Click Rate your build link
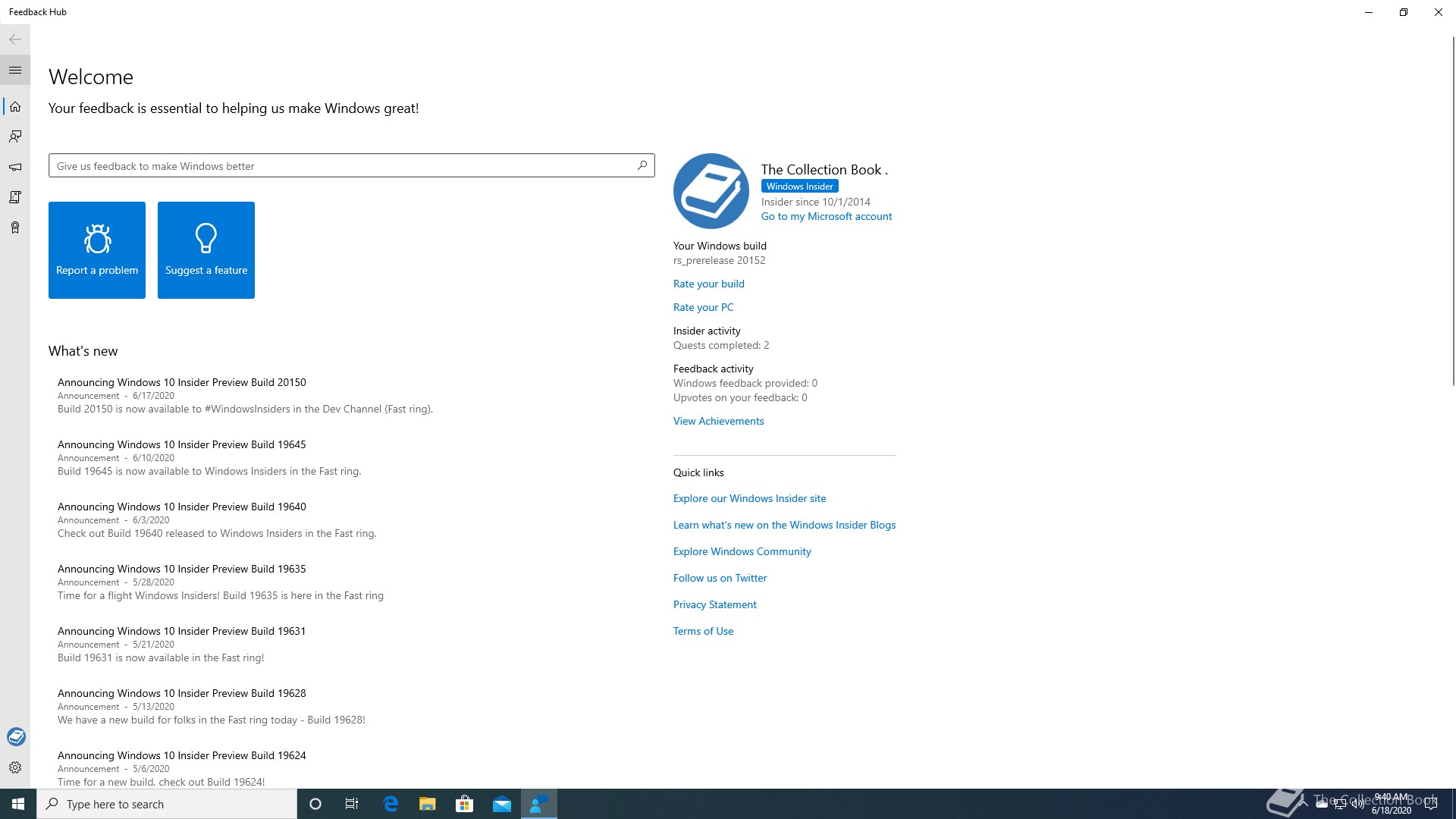This screenshot has width=1456, height=819. (x=709, y=284)
